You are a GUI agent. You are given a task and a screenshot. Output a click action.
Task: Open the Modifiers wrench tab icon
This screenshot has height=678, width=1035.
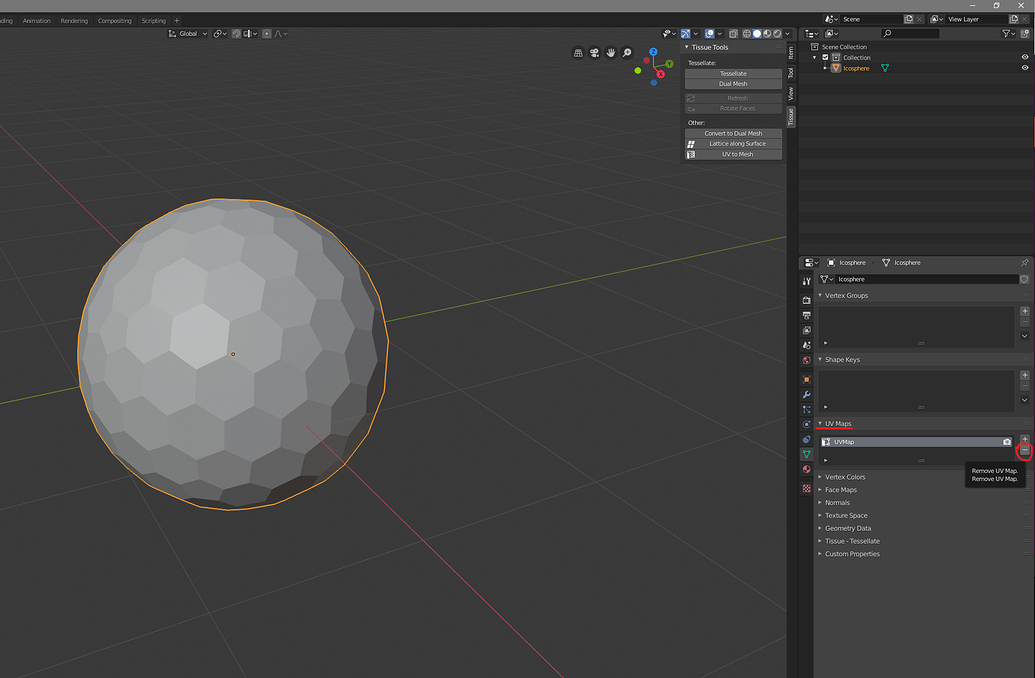tap(807, 395)
